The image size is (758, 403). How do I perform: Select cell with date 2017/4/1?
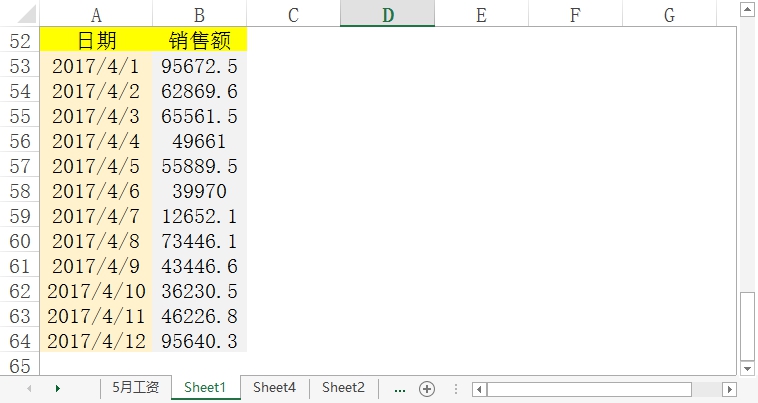96,66
